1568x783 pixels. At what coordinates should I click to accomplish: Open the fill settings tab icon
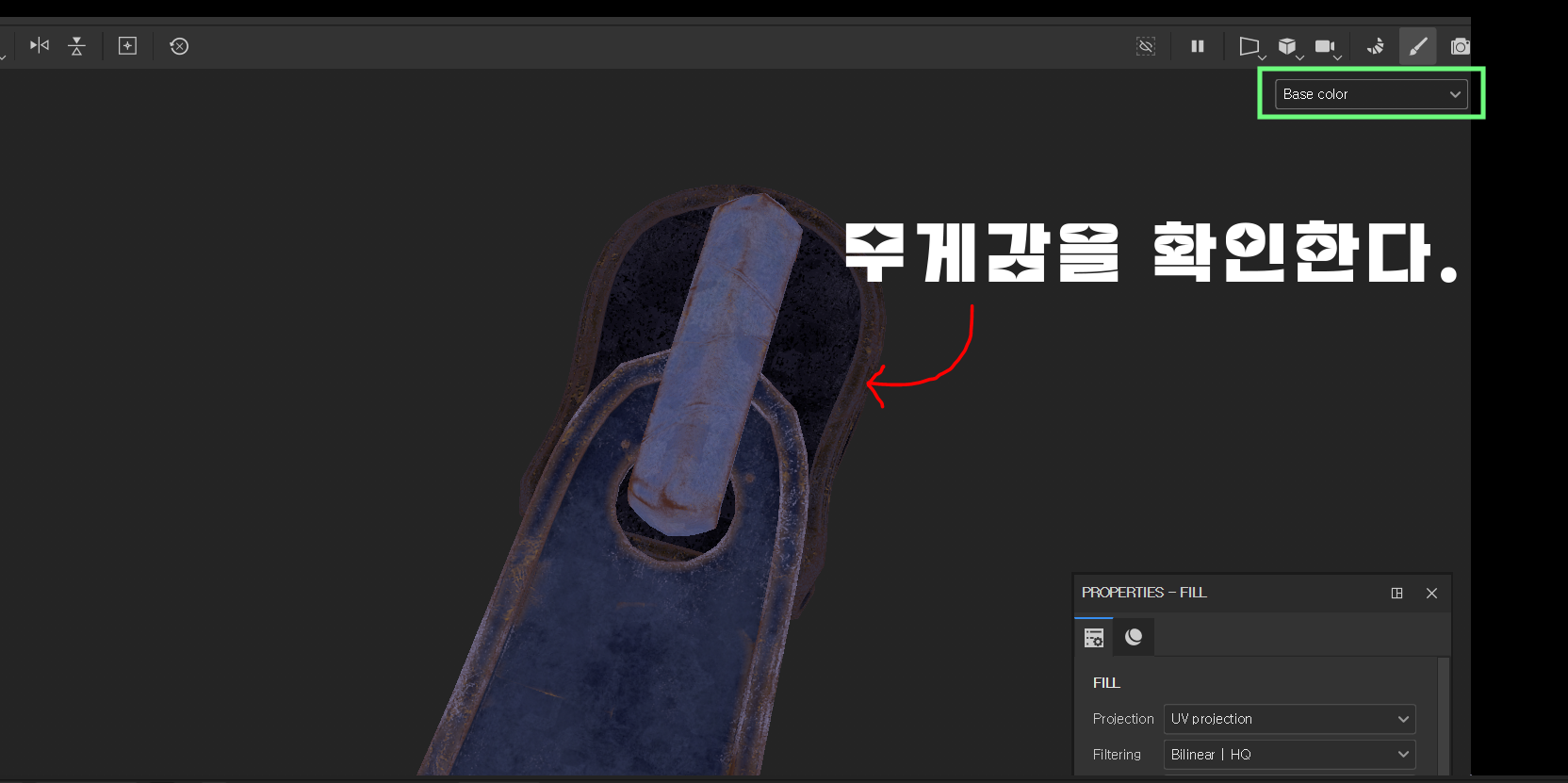(1094, 638)
